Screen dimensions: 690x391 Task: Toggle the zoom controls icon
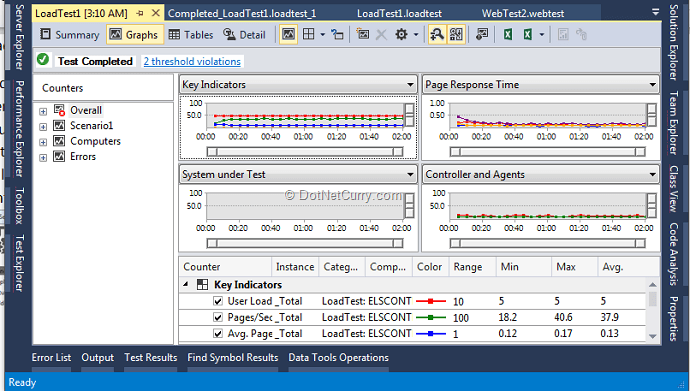437,34
